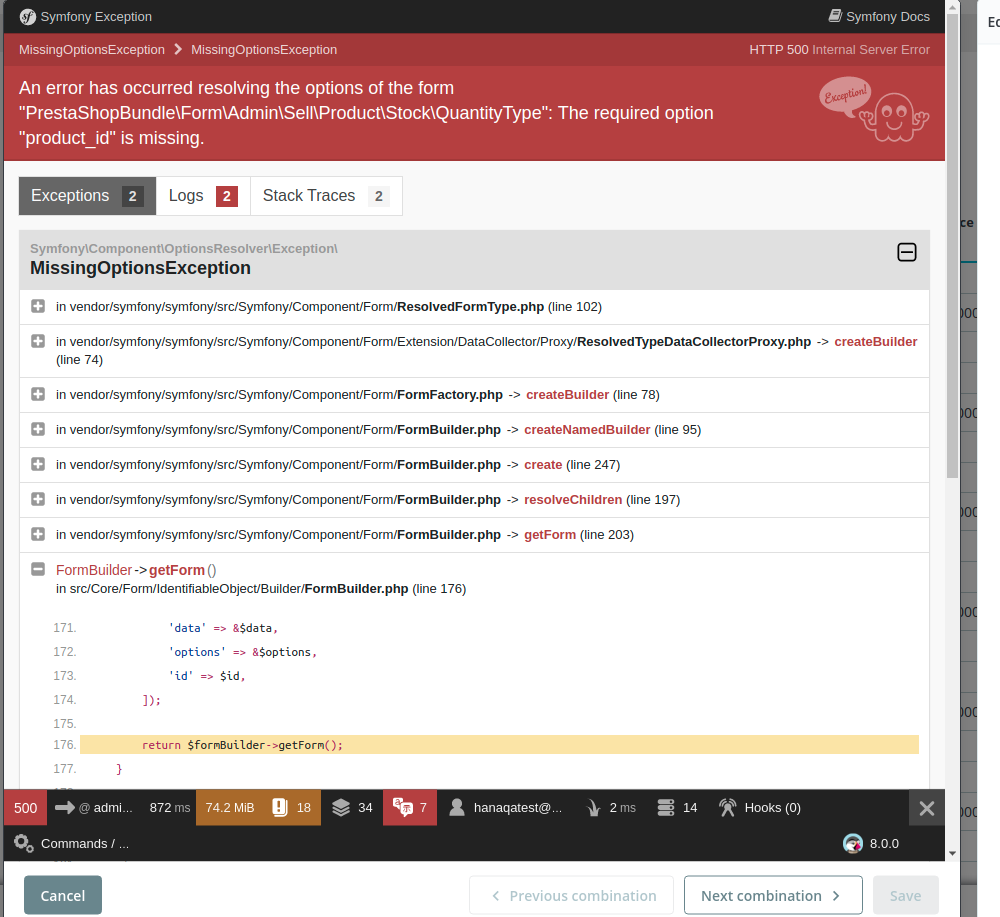Click the Symfony 8.0.0 version icon
Screen dimensions: 1000x917
(x=853, y=843)
